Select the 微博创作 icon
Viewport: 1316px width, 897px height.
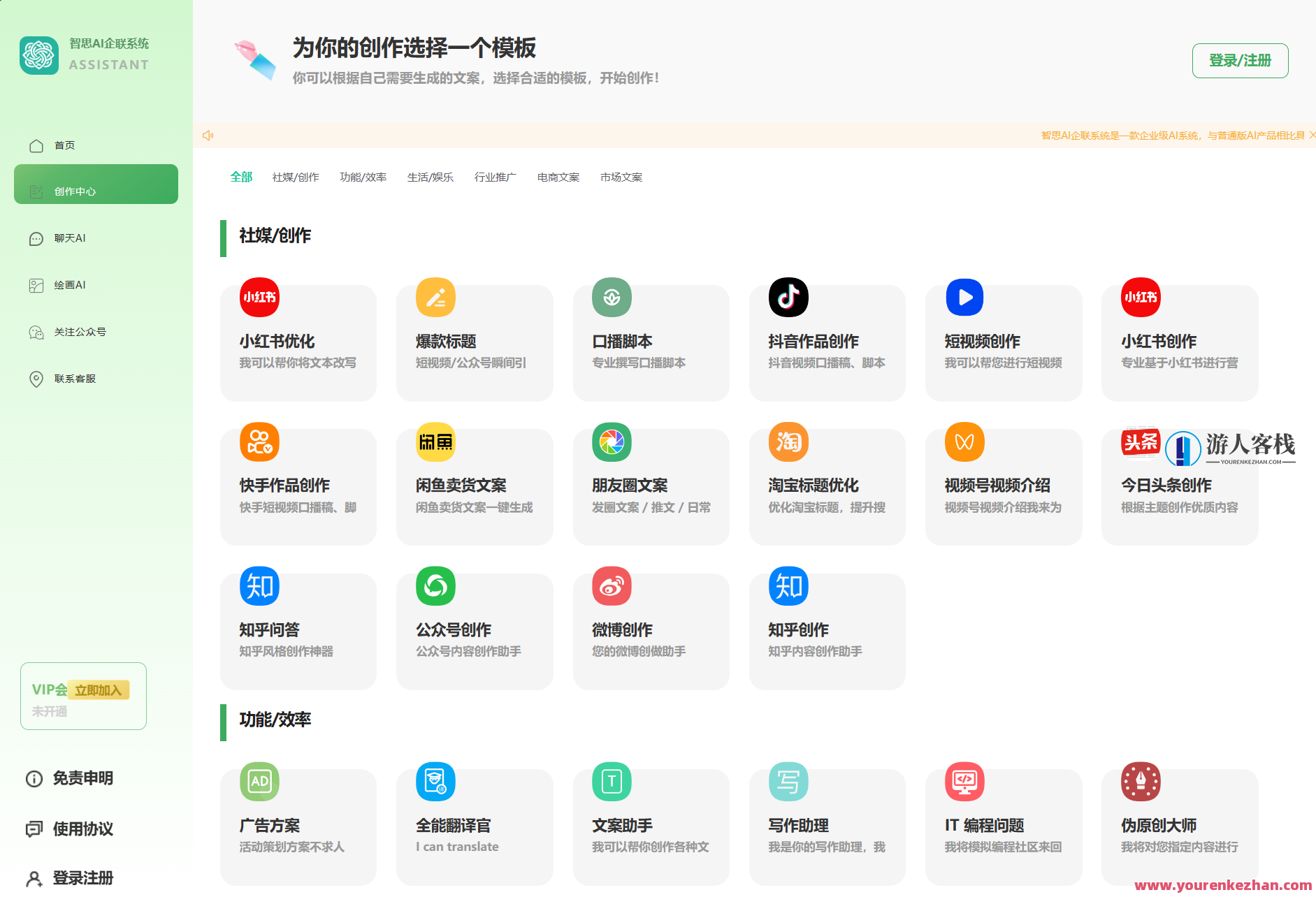(612, 586)
